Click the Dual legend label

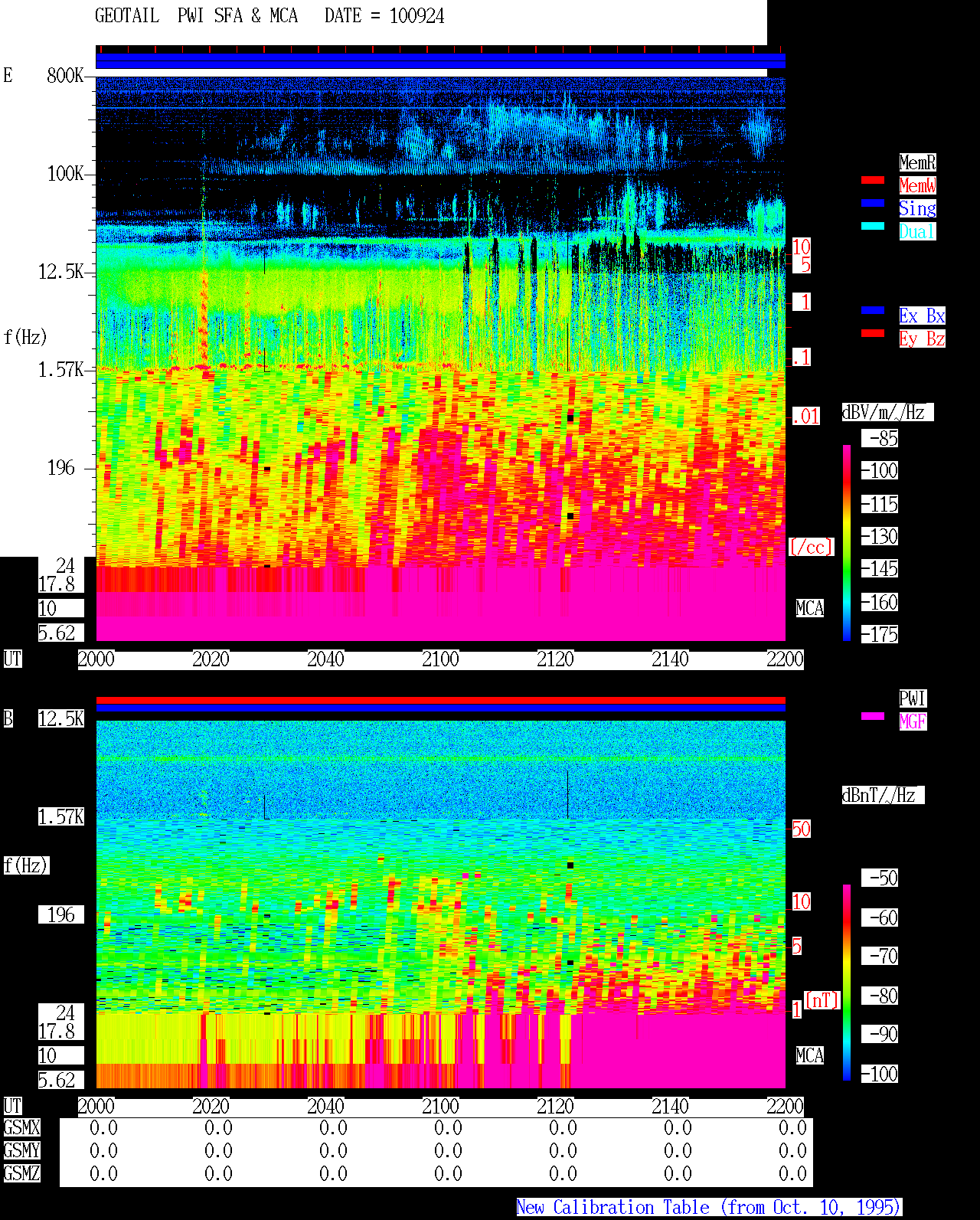[x=917, y=231]
